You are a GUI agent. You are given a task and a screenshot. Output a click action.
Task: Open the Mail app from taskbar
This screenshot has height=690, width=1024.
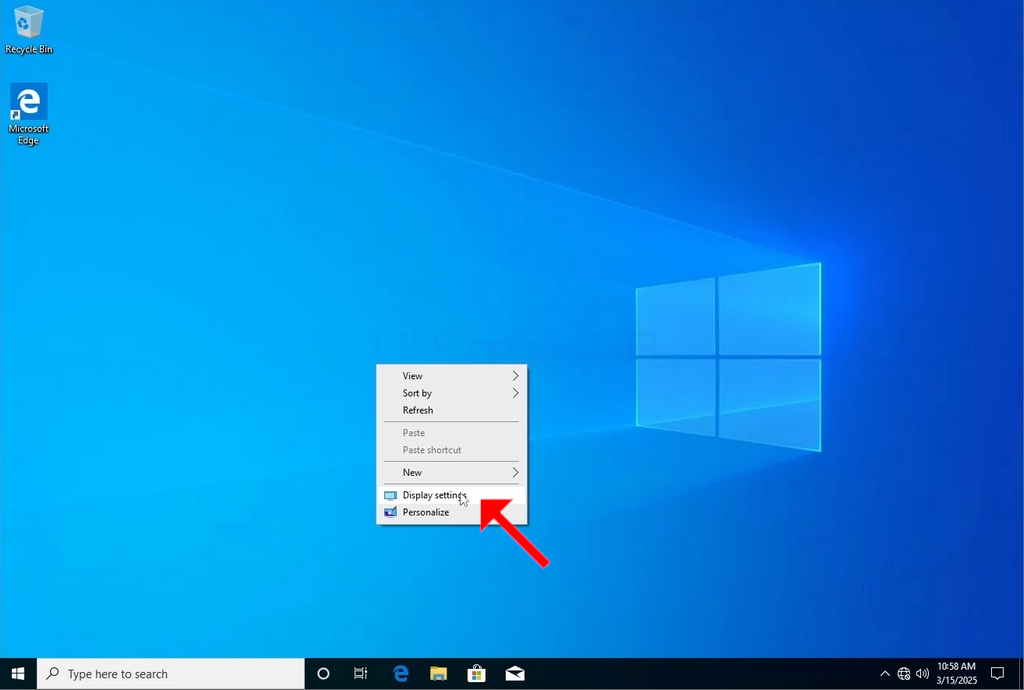[x=515, y=674]
